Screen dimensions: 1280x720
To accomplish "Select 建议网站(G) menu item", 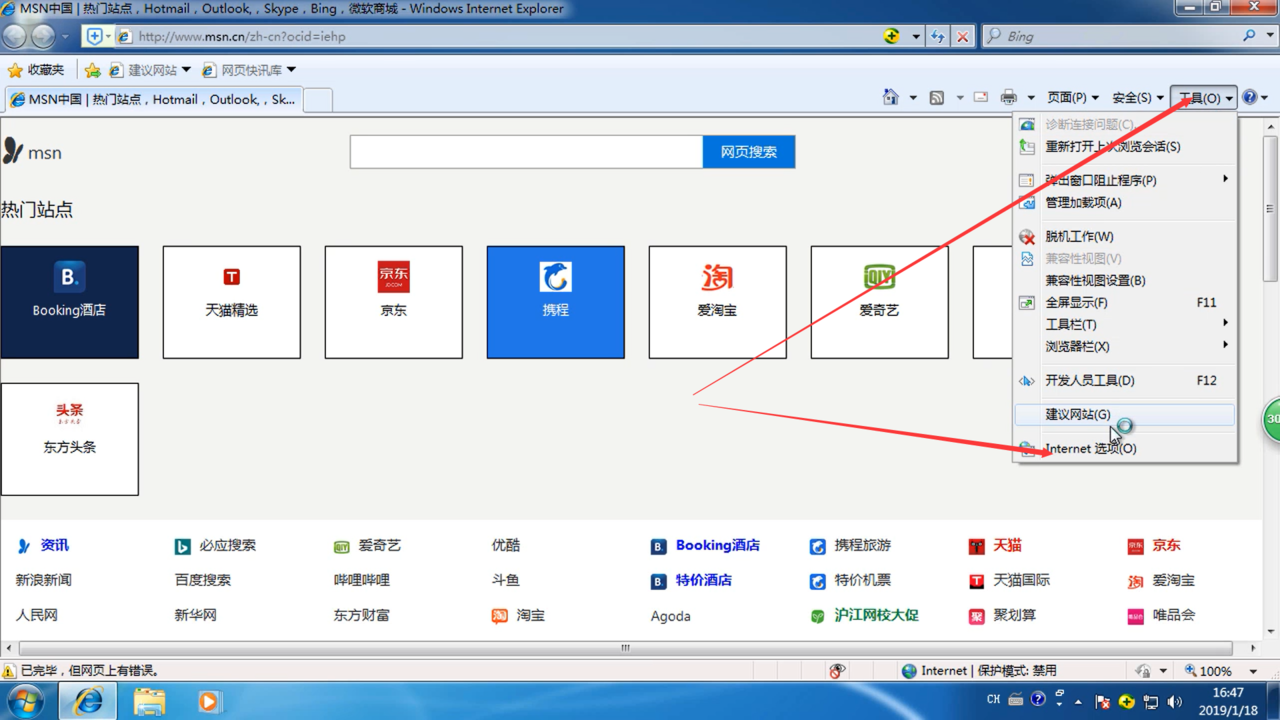I will 1126,414.
